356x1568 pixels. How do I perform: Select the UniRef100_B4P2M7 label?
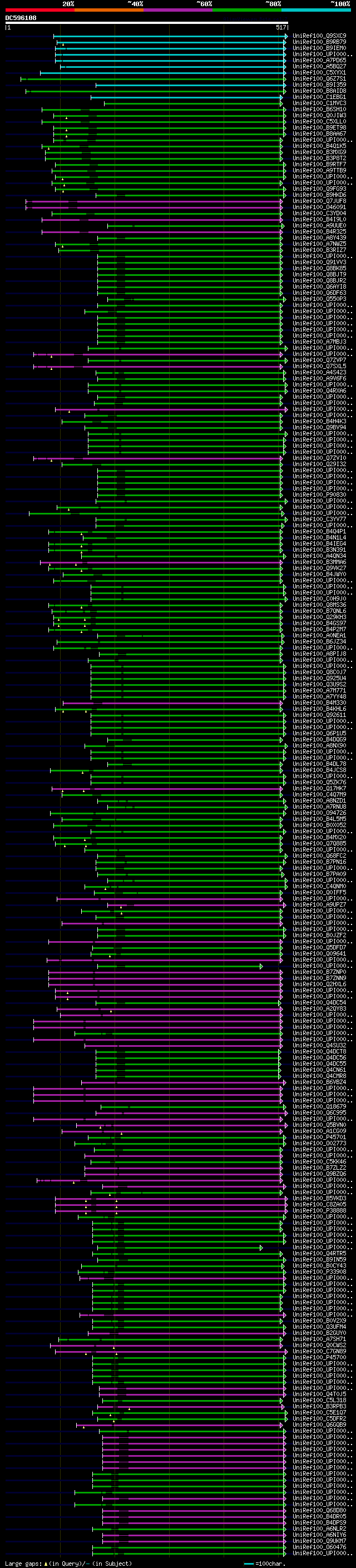319,630
